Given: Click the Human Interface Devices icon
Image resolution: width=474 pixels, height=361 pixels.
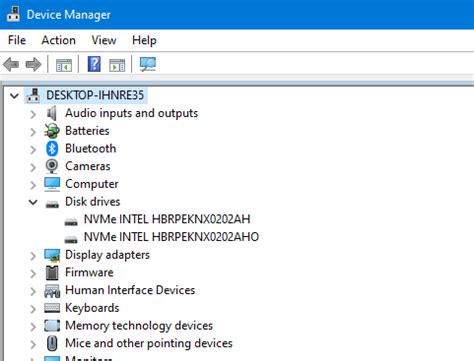Looking at the screenshot, I should (52, 291).
